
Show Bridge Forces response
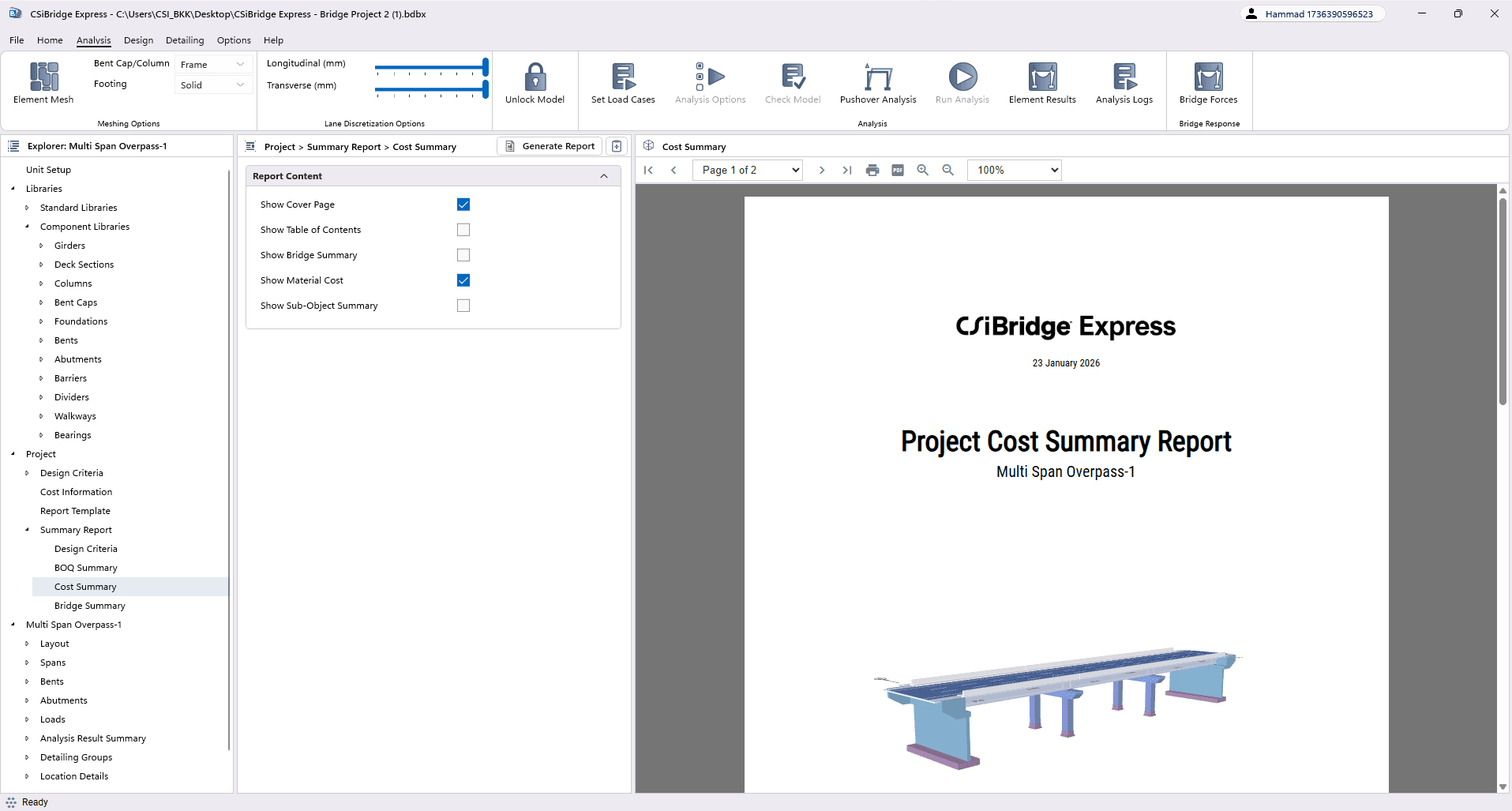click(x=1208, y=83)
